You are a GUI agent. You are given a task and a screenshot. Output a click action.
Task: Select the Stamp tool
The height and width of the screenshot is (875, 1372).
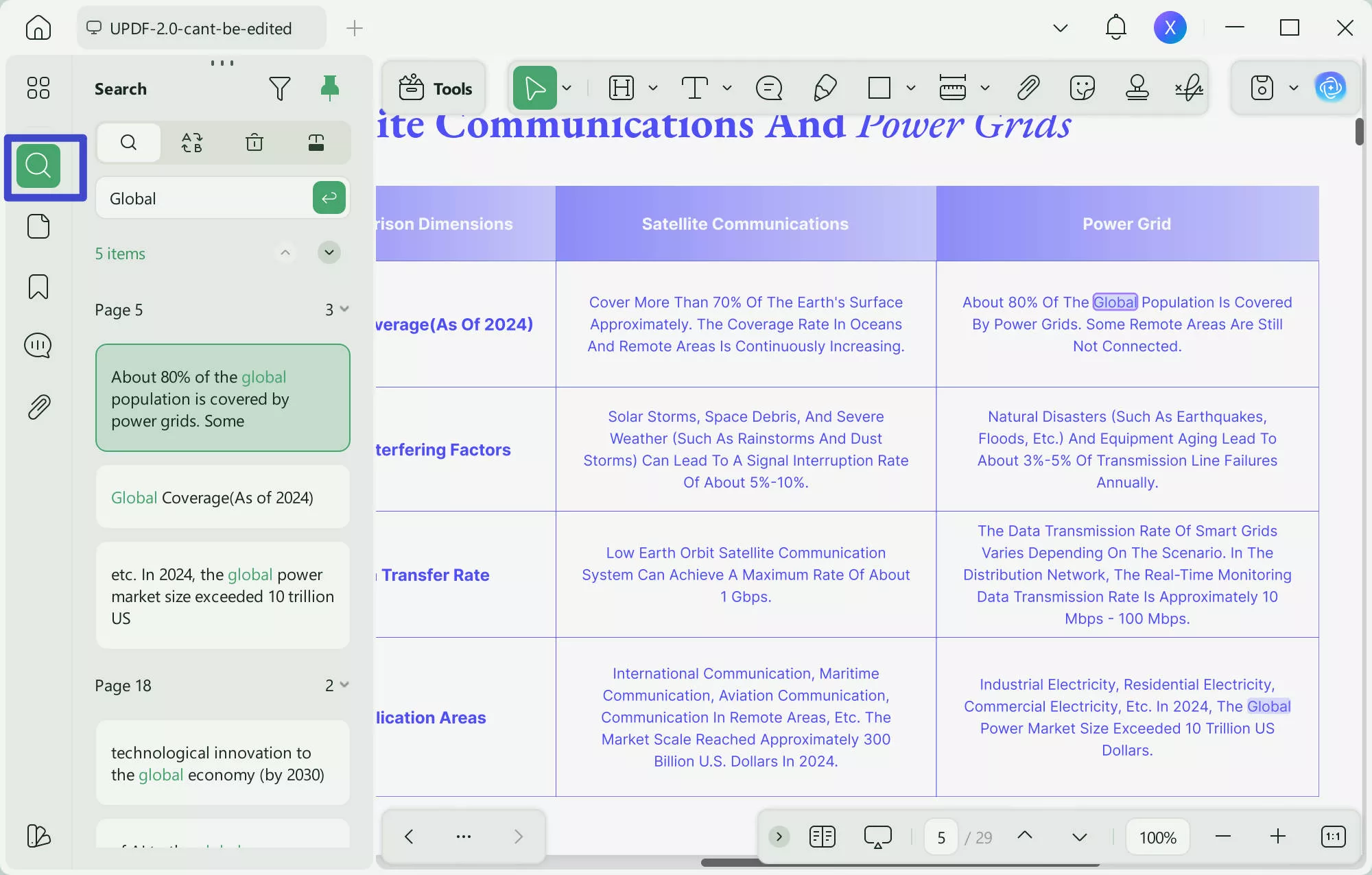pyautogui.click(x=1137, y=88)
